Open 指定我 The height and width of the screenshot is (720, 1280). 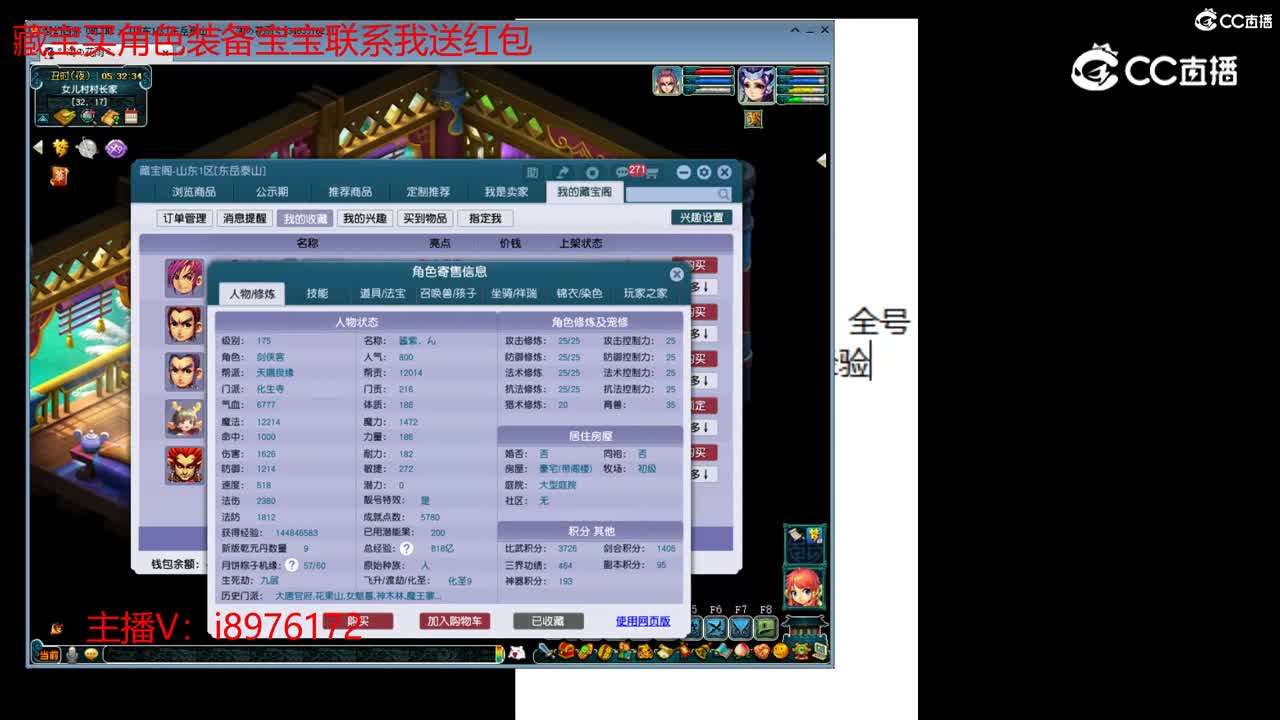click(485, 218)
